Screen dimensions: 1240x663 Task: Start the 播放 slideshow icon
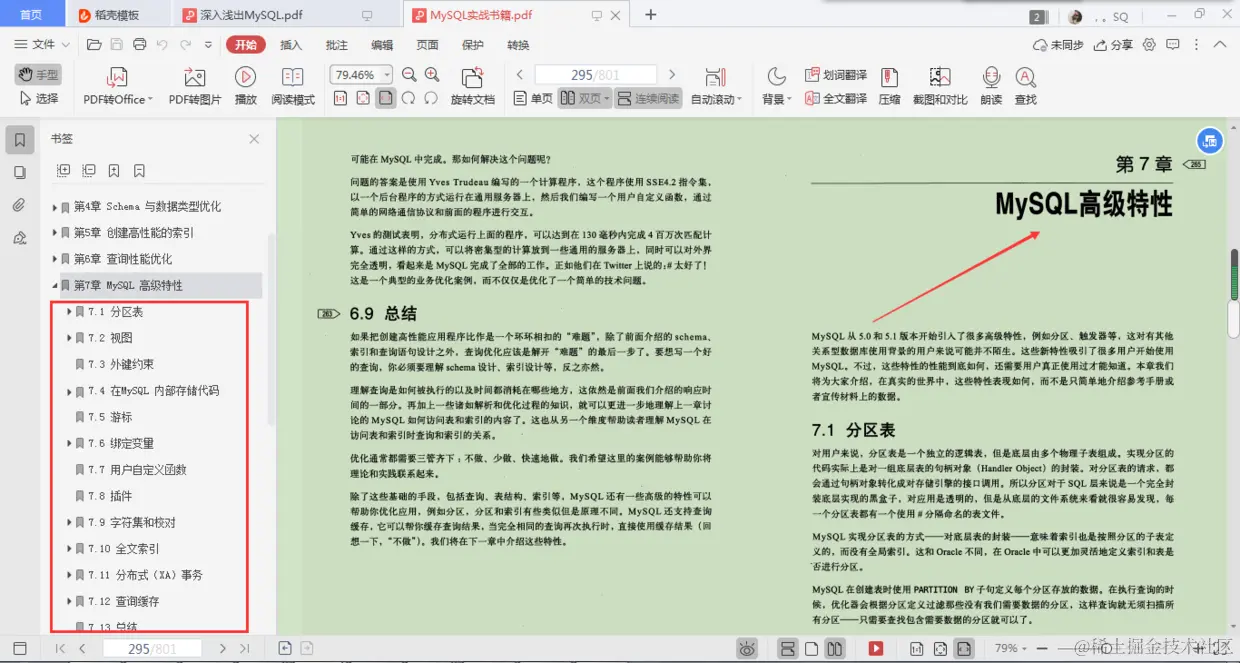pos(245,77)
